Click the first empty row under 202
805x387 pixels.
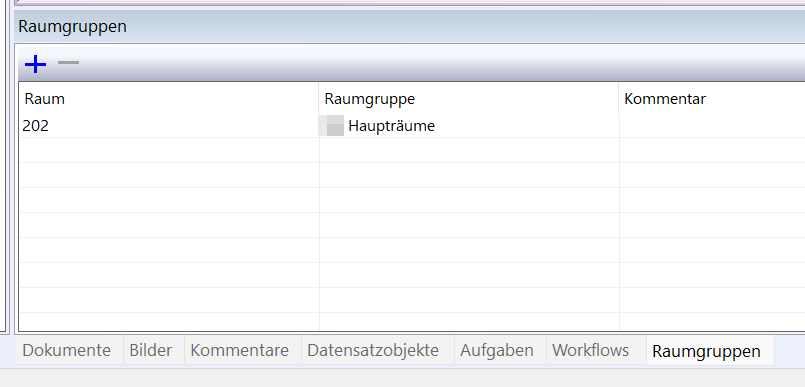click(412, 150)
